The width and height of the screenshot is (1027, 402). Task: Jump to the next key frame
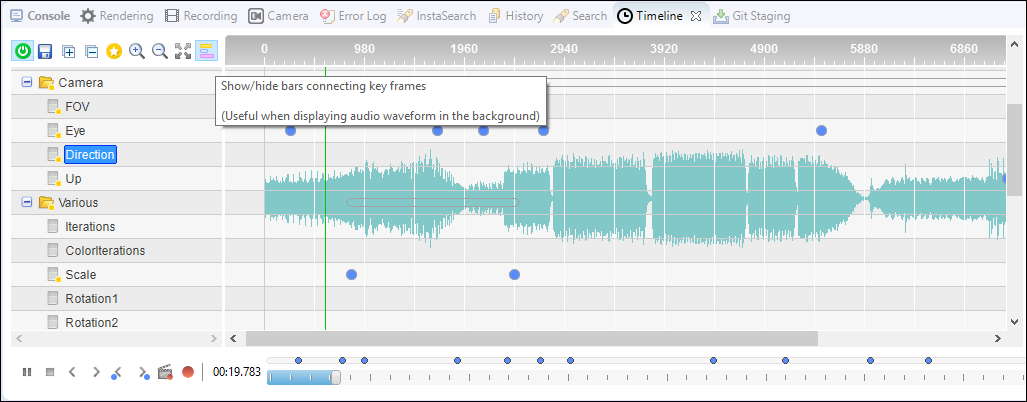(x=143, y=372)
